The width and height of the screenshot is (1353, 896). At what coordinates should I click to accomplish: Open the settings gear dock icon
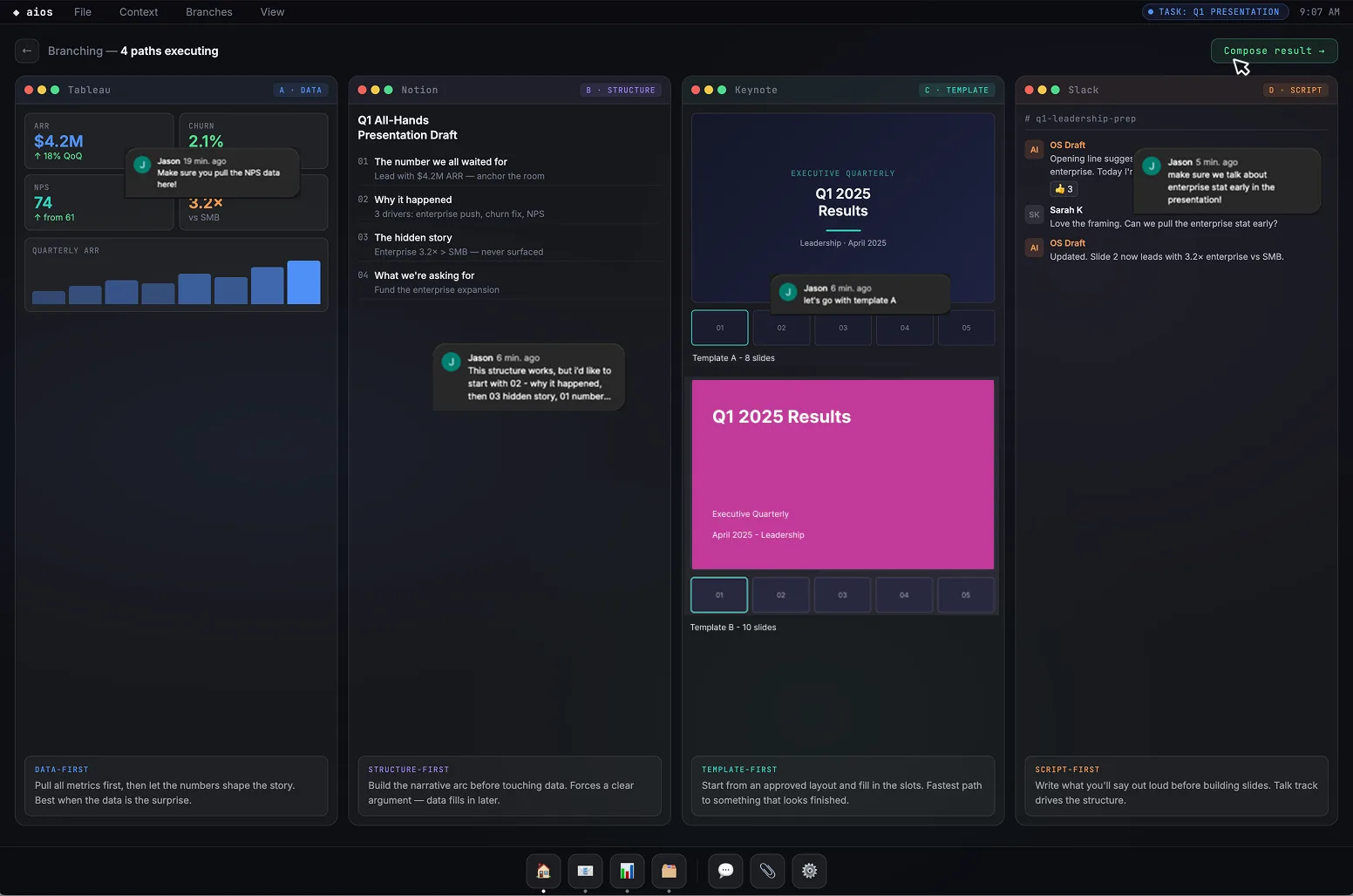click(x=809, y=871)
